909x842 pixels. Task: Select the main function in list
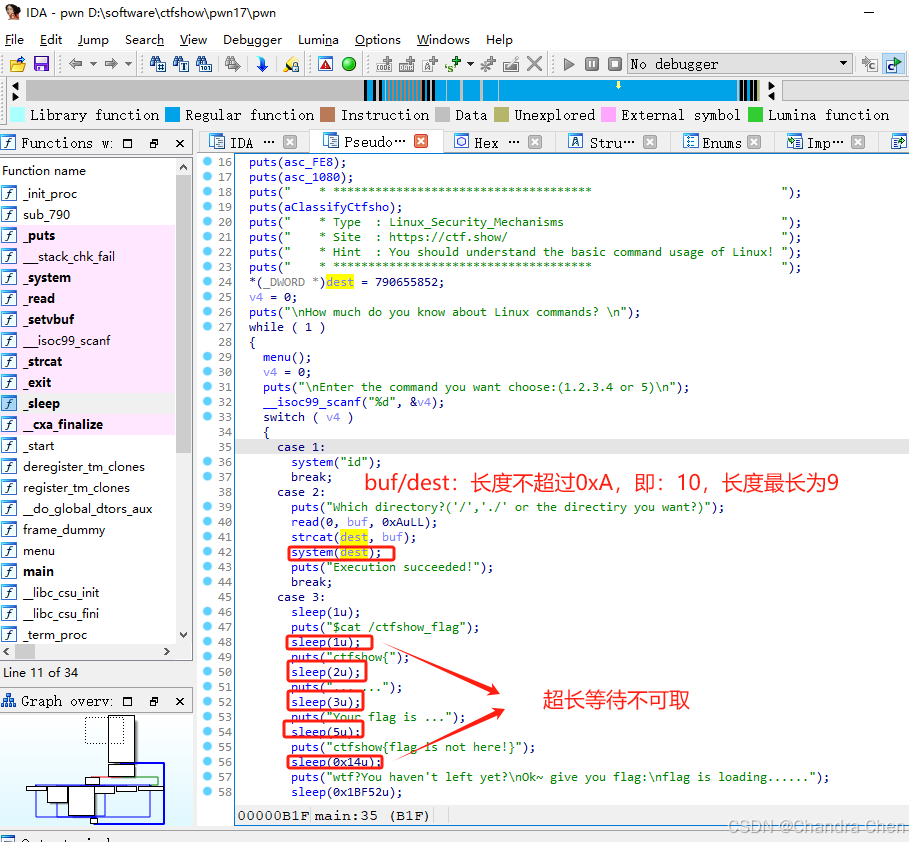point(38,572)
